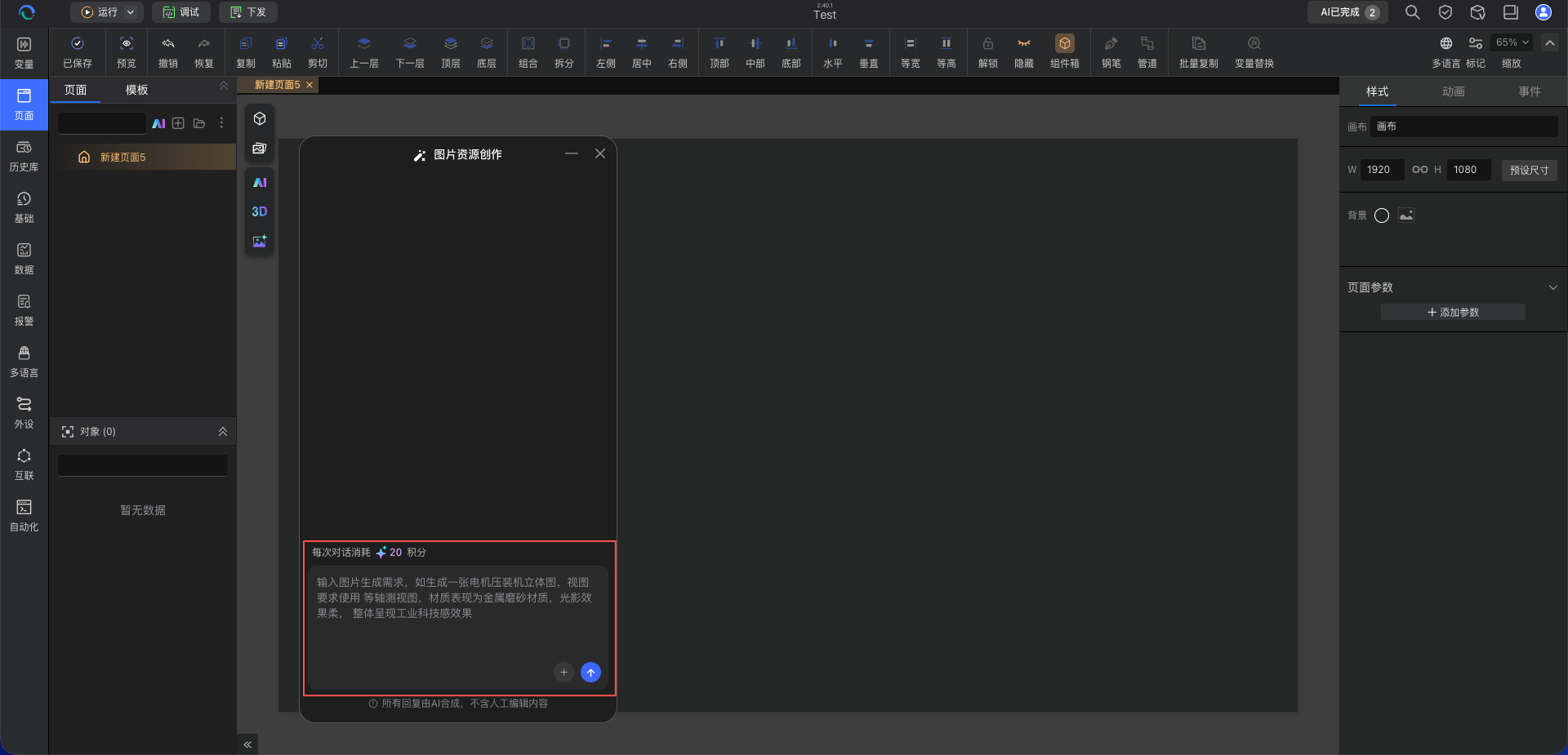Open the 多语言 sidebar panel

tap(24, 362)
